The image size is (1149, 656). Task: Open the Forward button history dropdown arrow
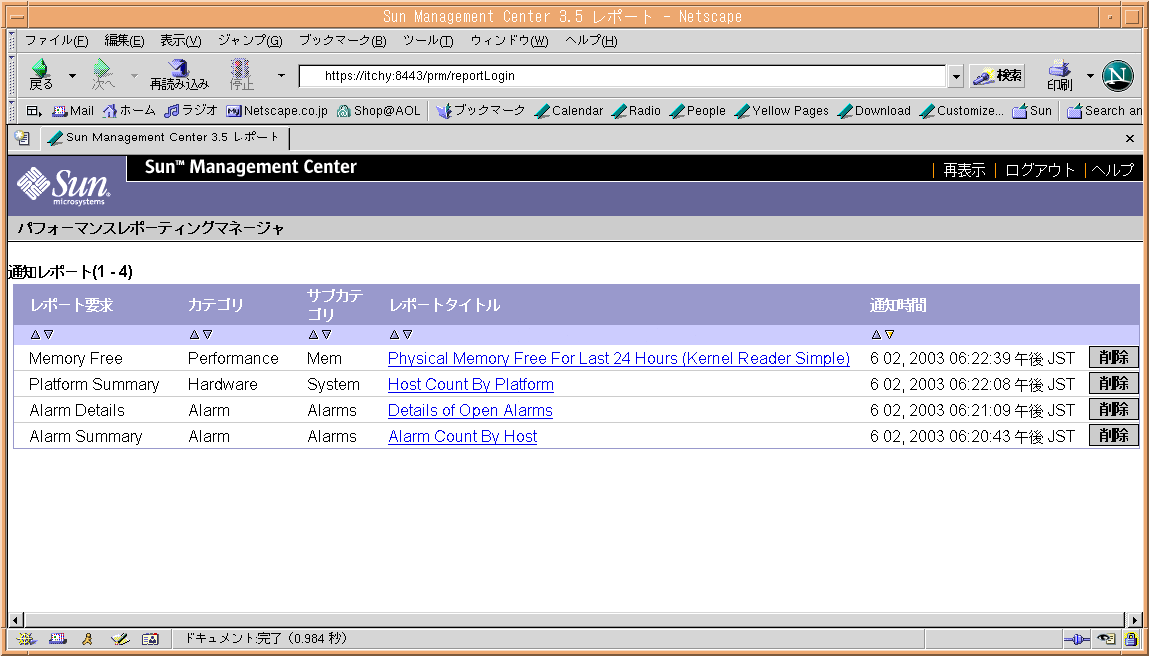coord(134,75)
